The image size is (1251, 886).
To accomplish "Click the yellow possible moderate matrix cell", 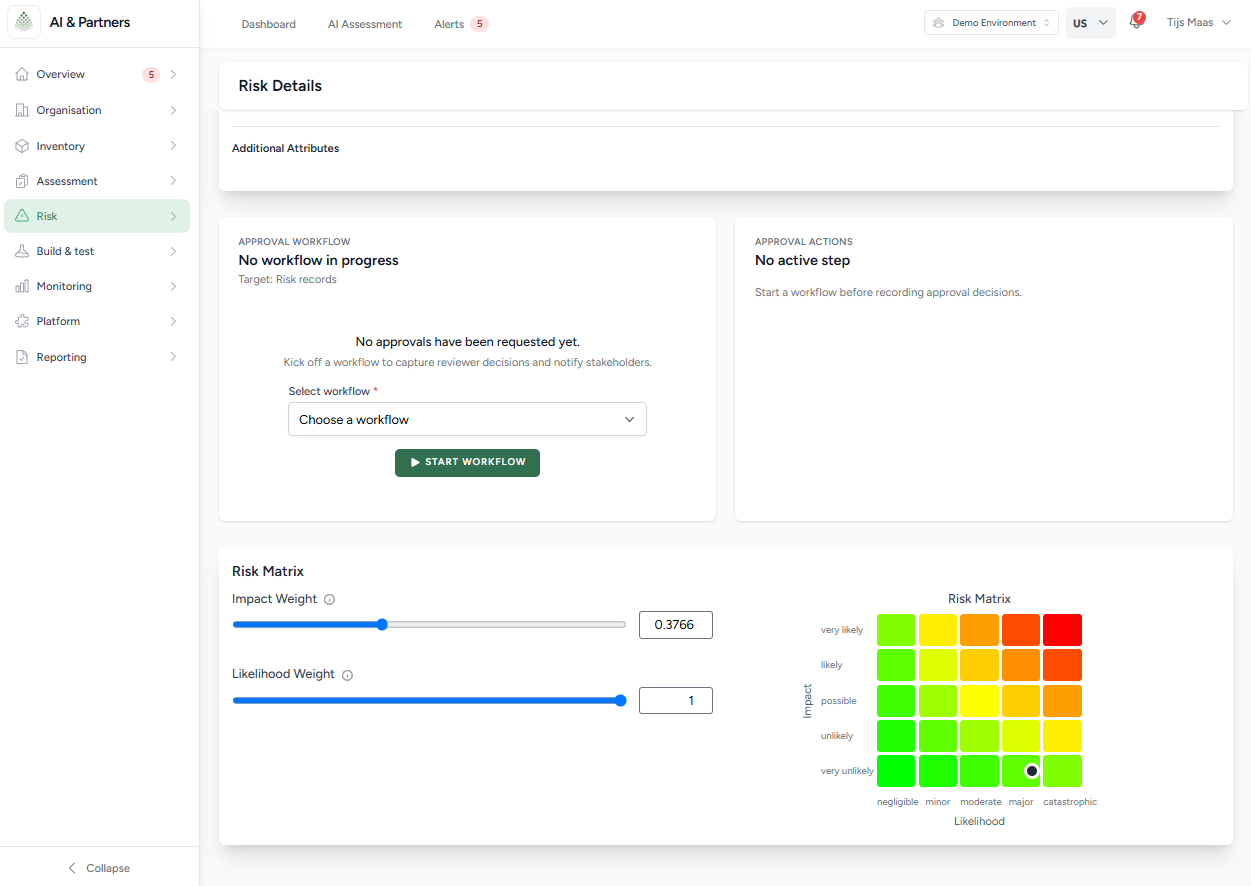I will coord(979,701).
